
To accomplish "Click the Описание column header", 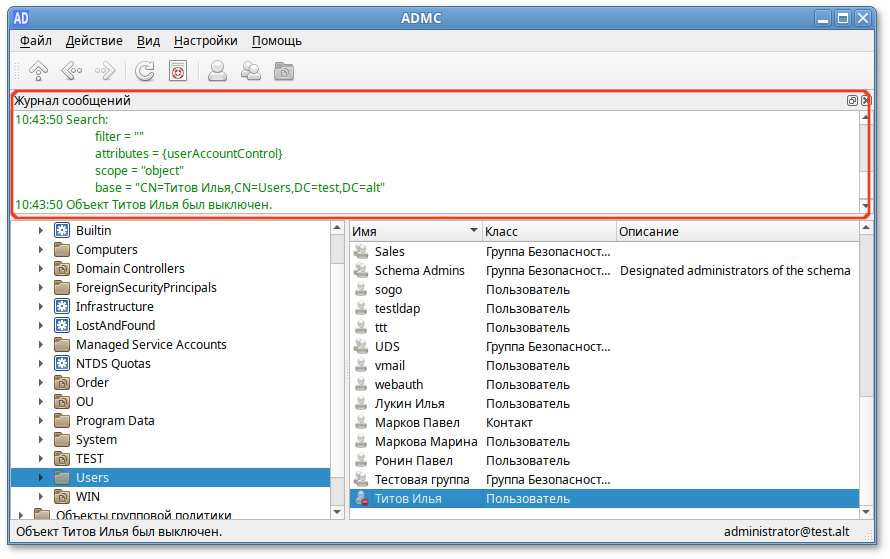I will [x=735, y=231].
